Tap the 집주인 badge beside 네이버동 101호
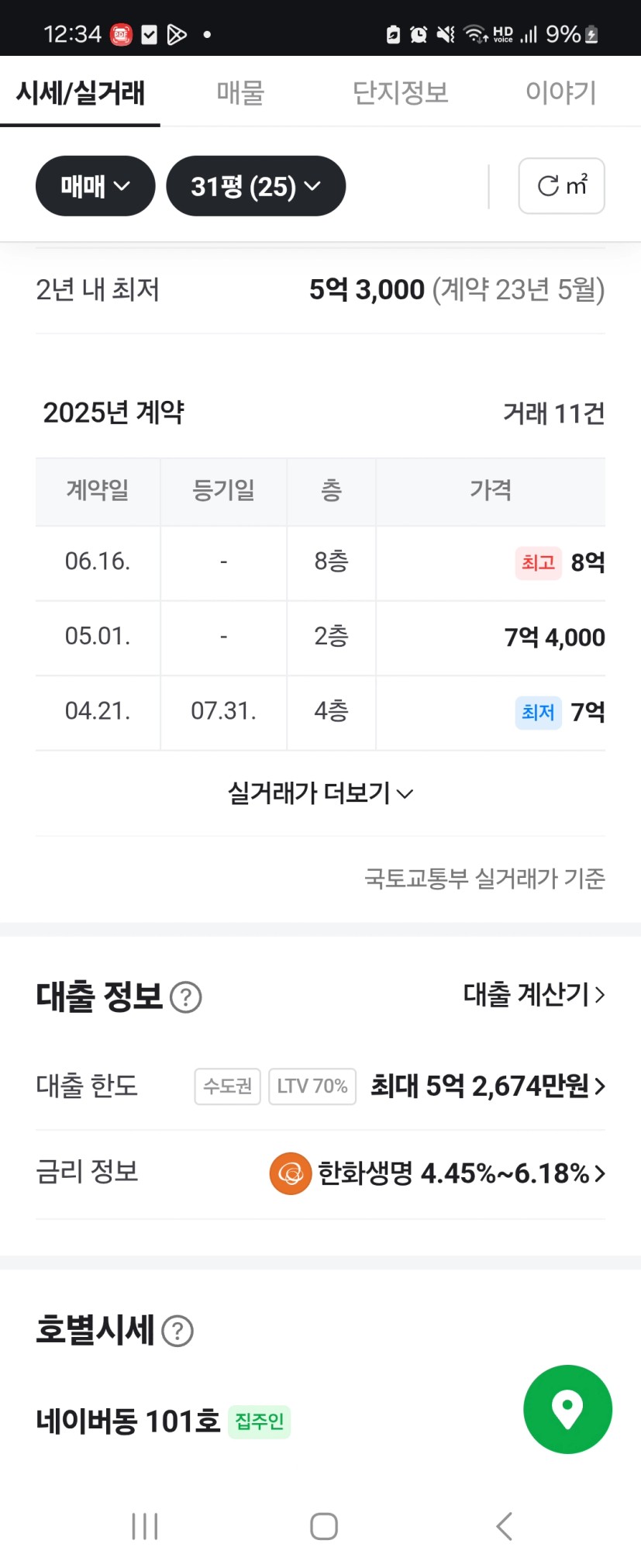The image size is (641, 1568). (260, 1421)
